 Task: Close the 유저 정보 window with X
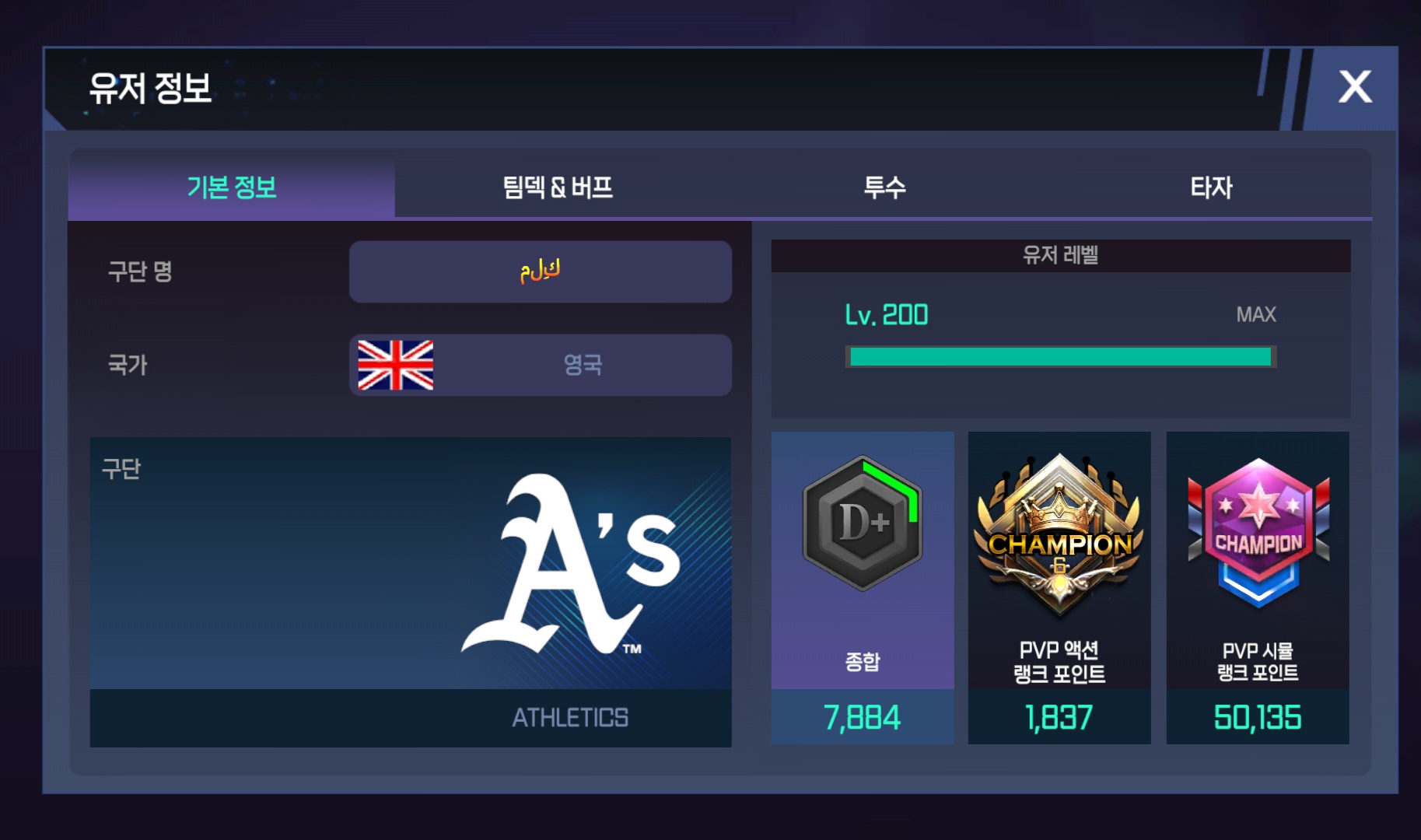(1355, 86)
